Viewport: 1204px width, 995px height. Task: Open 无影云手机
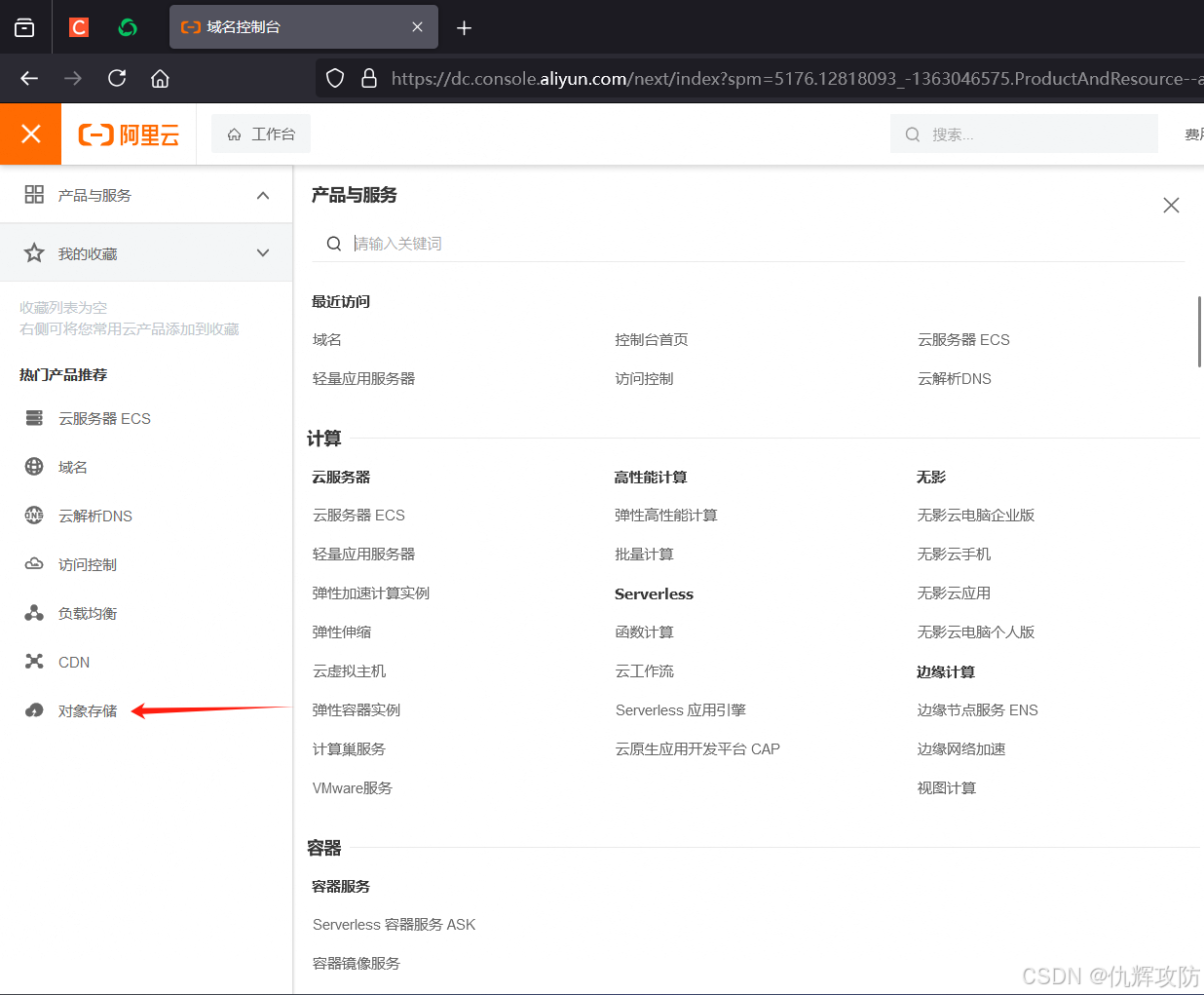click(954, 554)
